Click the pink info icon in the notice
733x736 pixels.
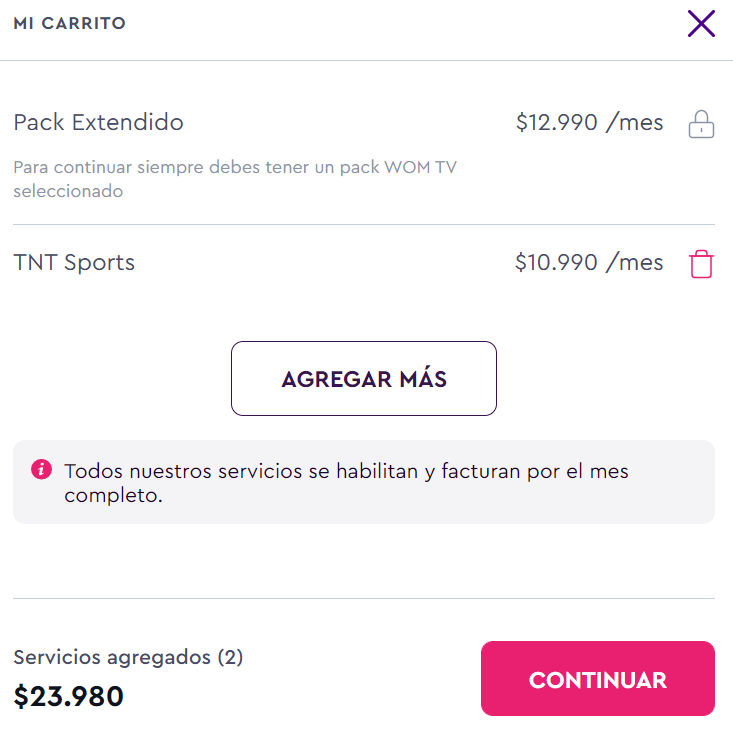41,469
